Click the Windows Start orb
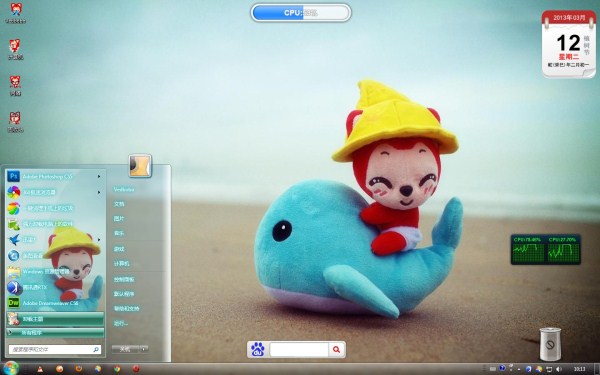Image resolution: width=600 pixels, height=375 pixels. point(10,368)
